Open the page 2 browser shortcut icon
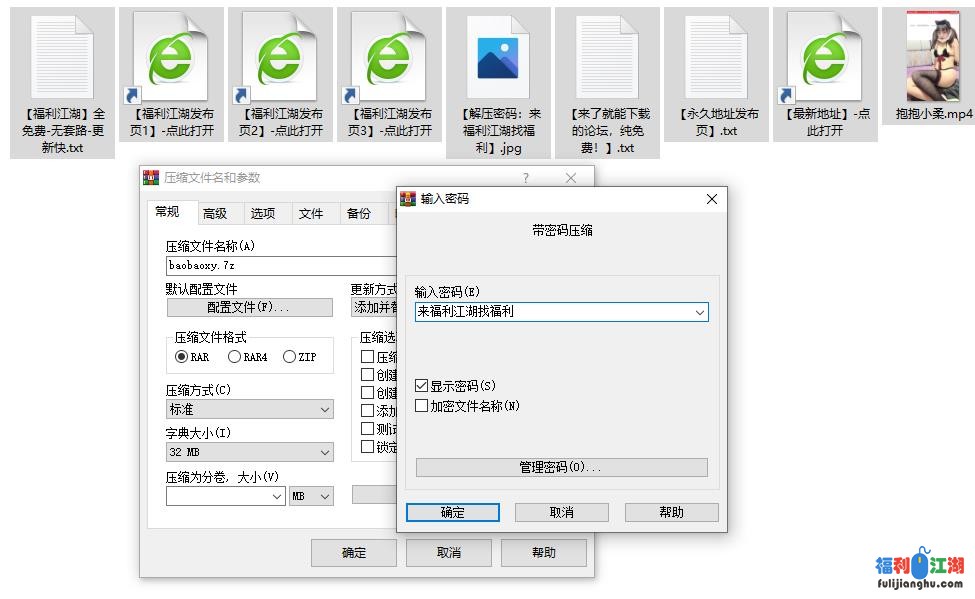 tap(280, 56)
